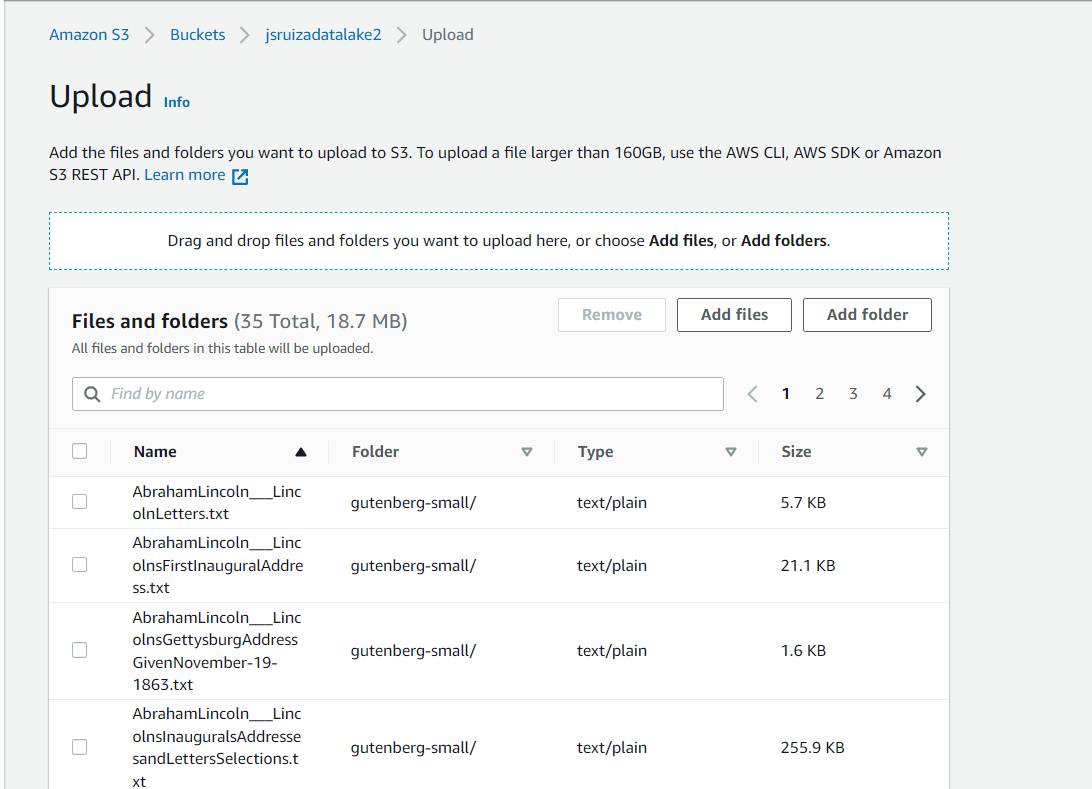Open the Size column filter dropdown
Screen dimensions: 1092x789
coord(922,452)
